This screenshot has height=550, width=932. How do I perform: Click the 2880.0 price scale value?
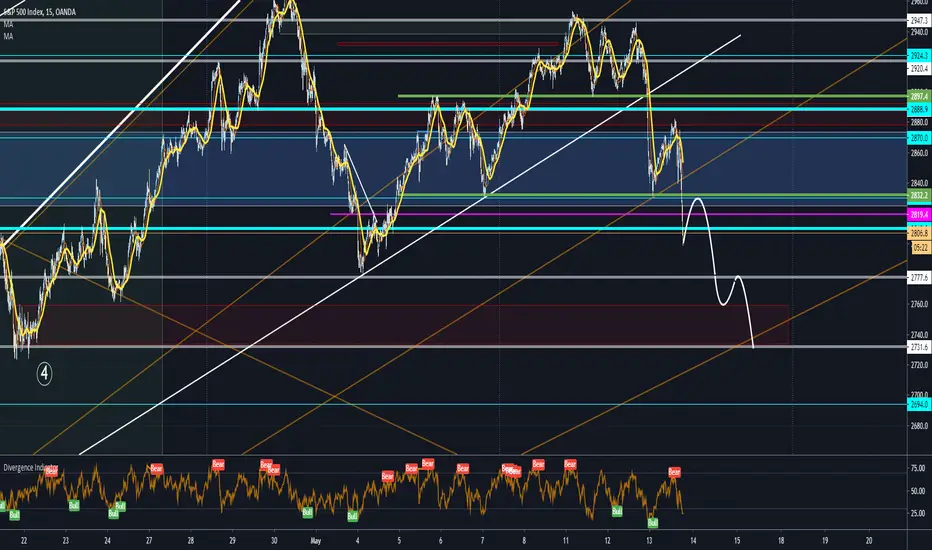pyautogui.click(x=920, y=122)
